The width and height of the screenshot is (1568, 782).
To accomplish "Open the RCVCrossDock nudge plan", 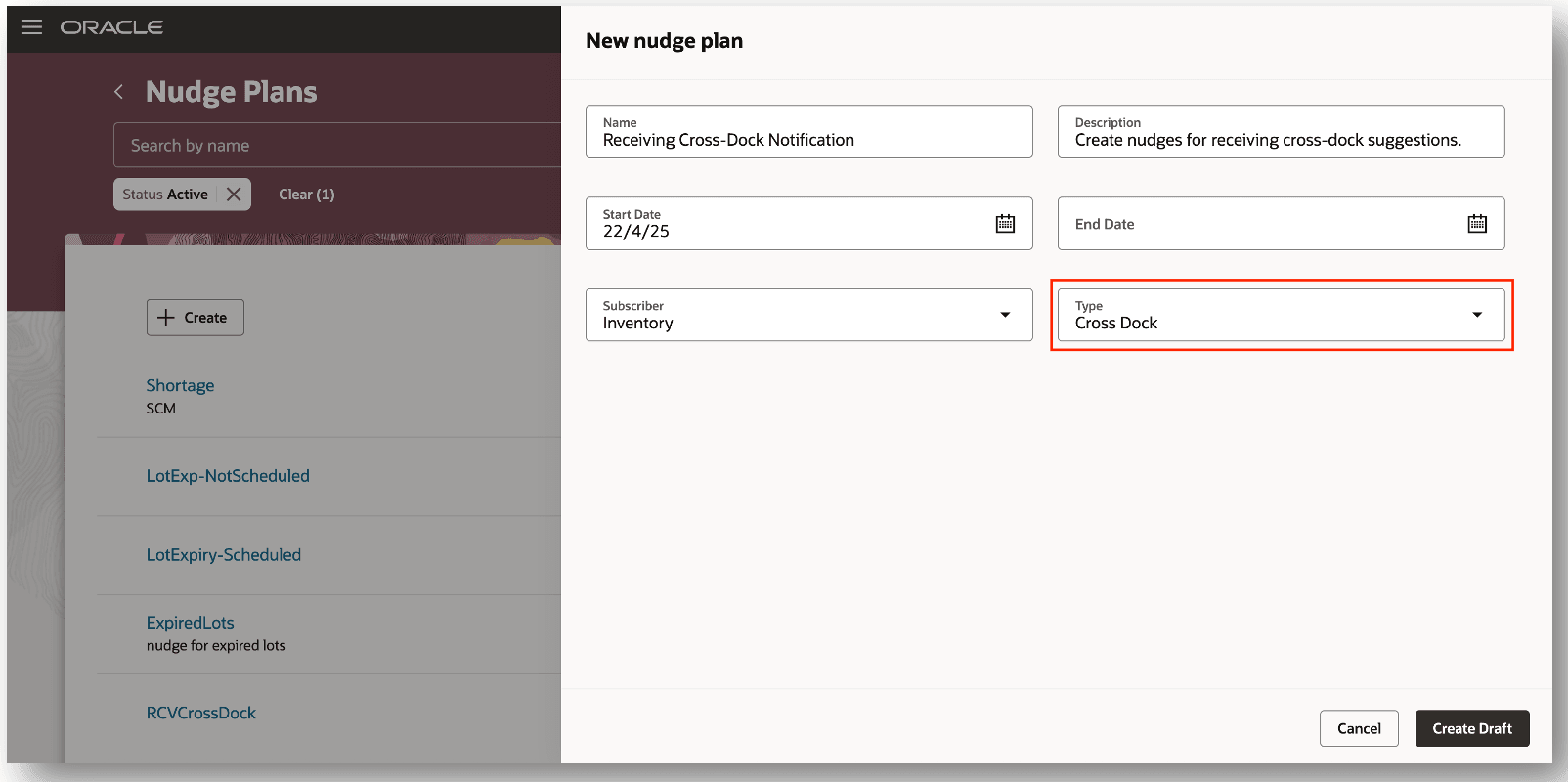I will pos(201,714).
